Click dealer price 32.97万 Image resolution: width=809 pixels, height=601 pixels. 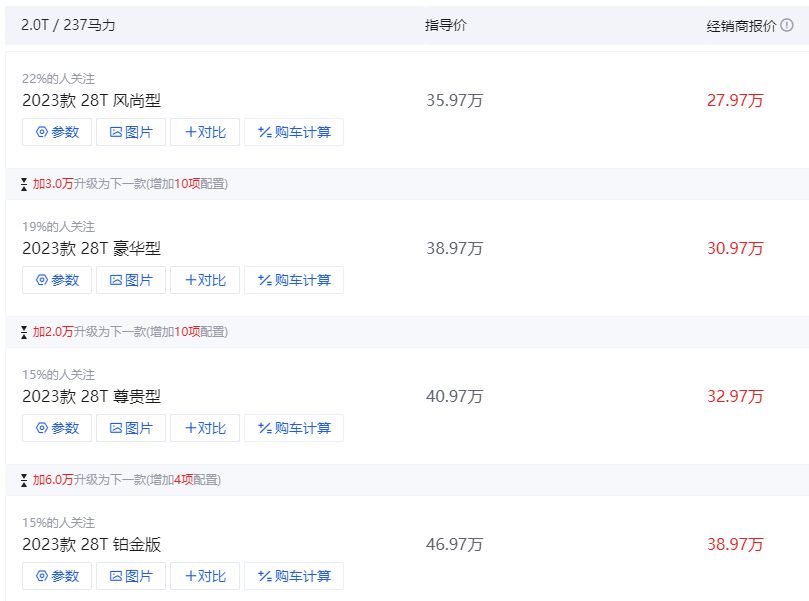tap(735, 396)
